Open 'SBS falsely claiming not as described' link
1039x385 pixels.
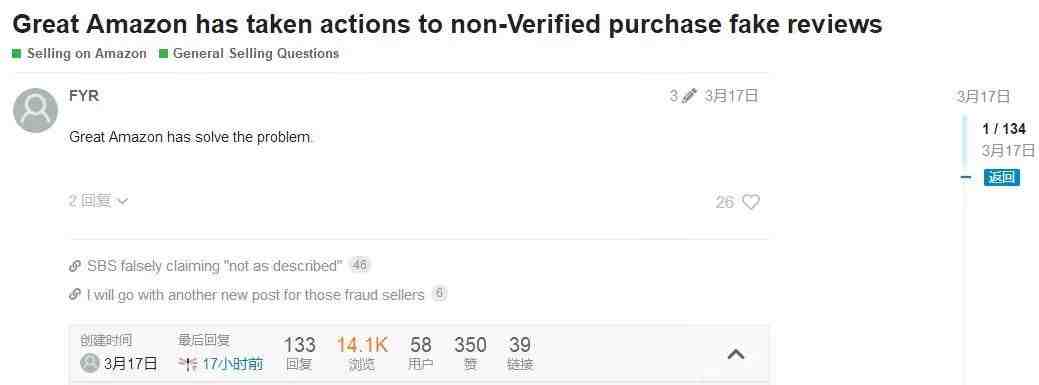215,266
